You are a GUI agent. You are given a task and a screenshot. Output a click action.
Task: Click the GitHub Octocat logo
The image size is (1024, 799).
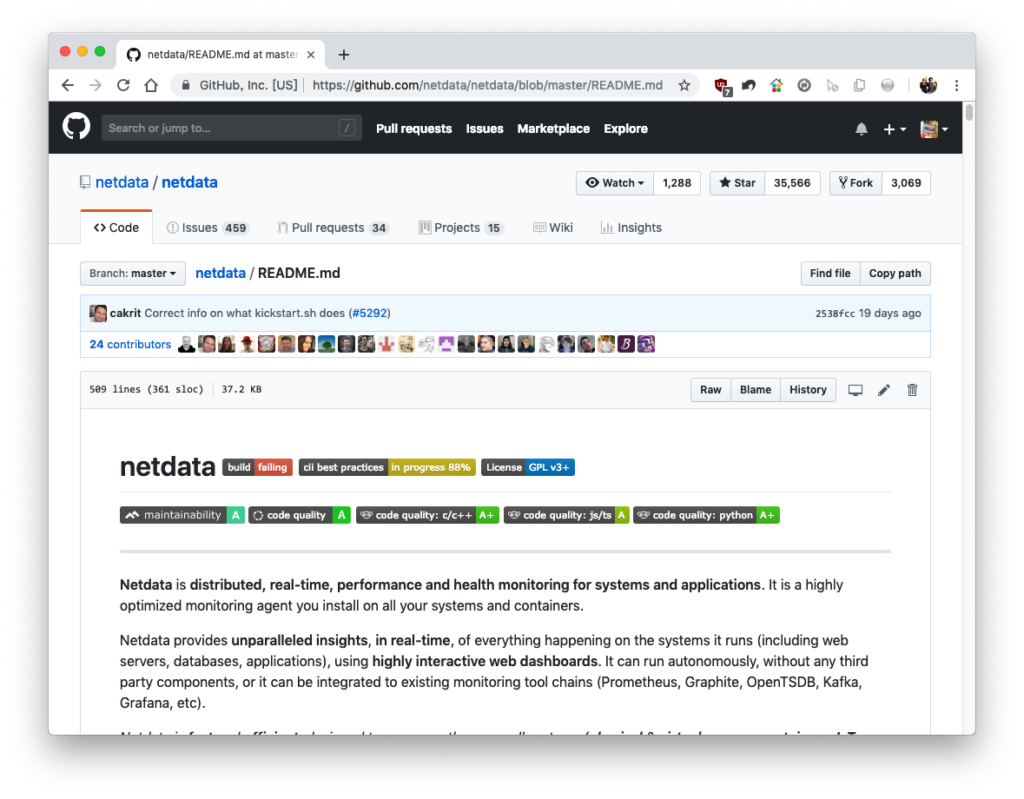point(76,127)
